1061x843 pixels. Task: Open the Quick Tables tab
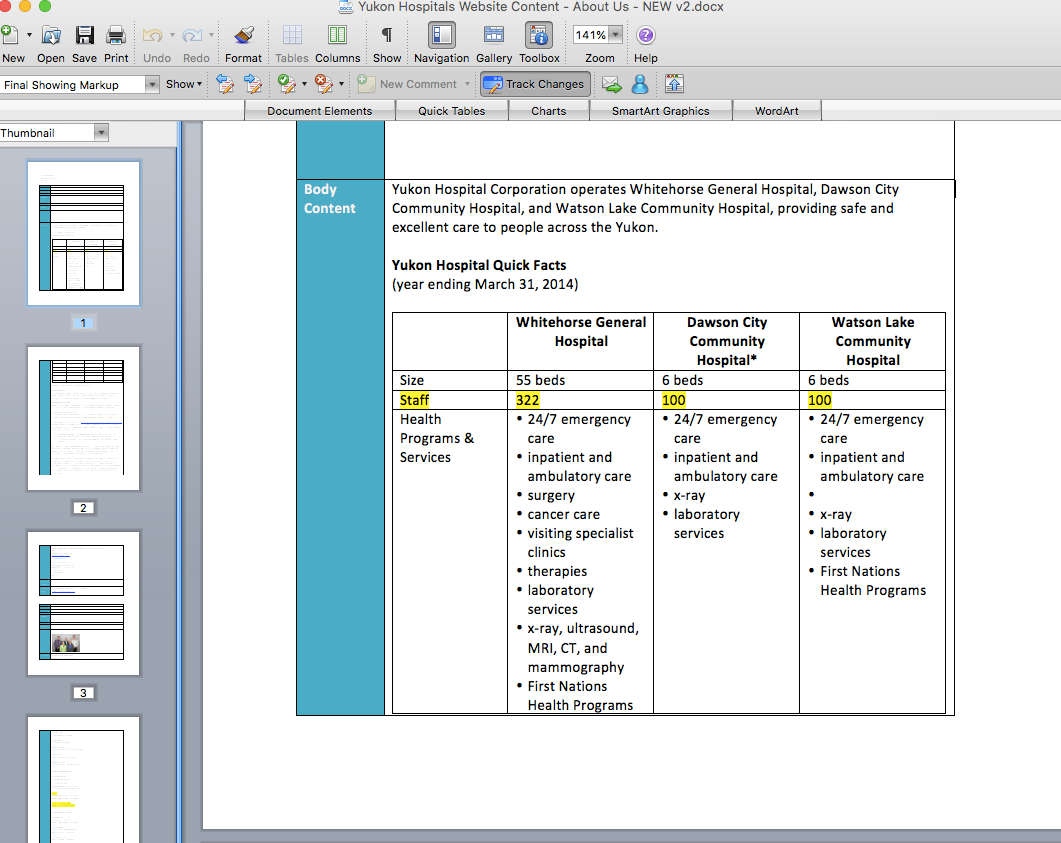(x=451, y=111)
